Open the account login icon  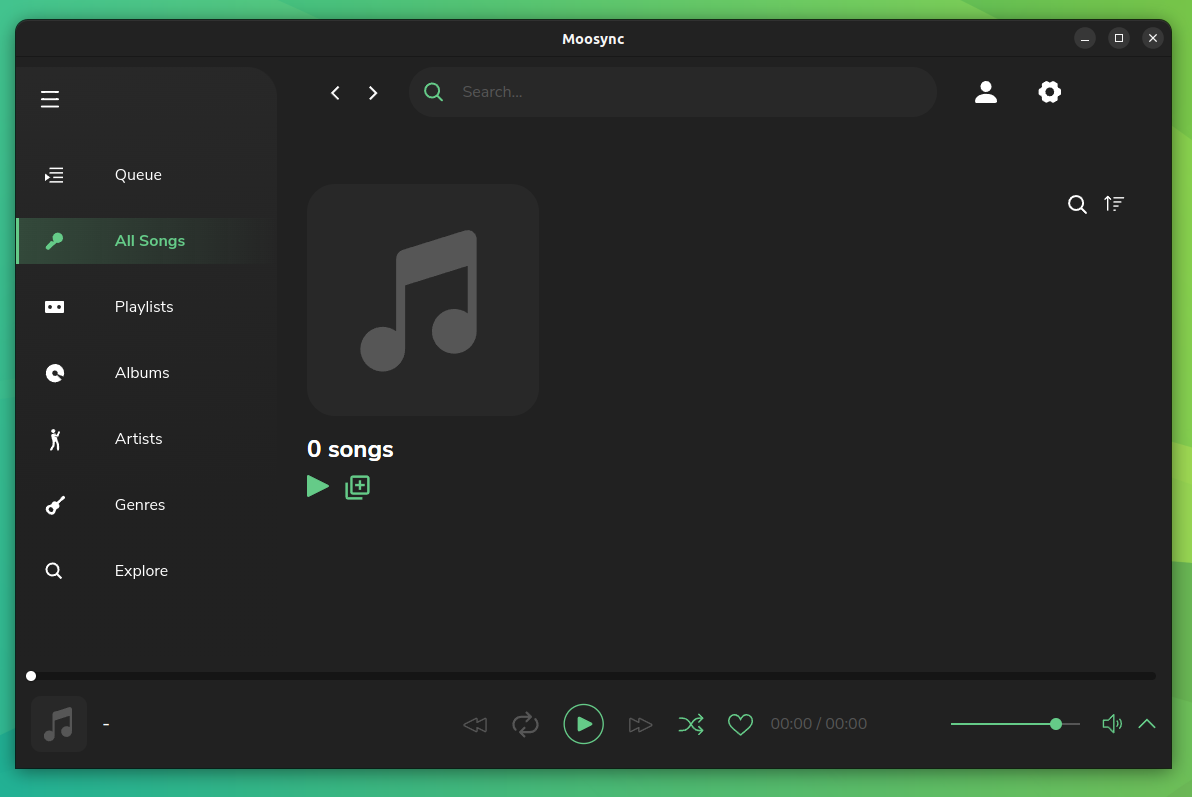tap(986, 91)
